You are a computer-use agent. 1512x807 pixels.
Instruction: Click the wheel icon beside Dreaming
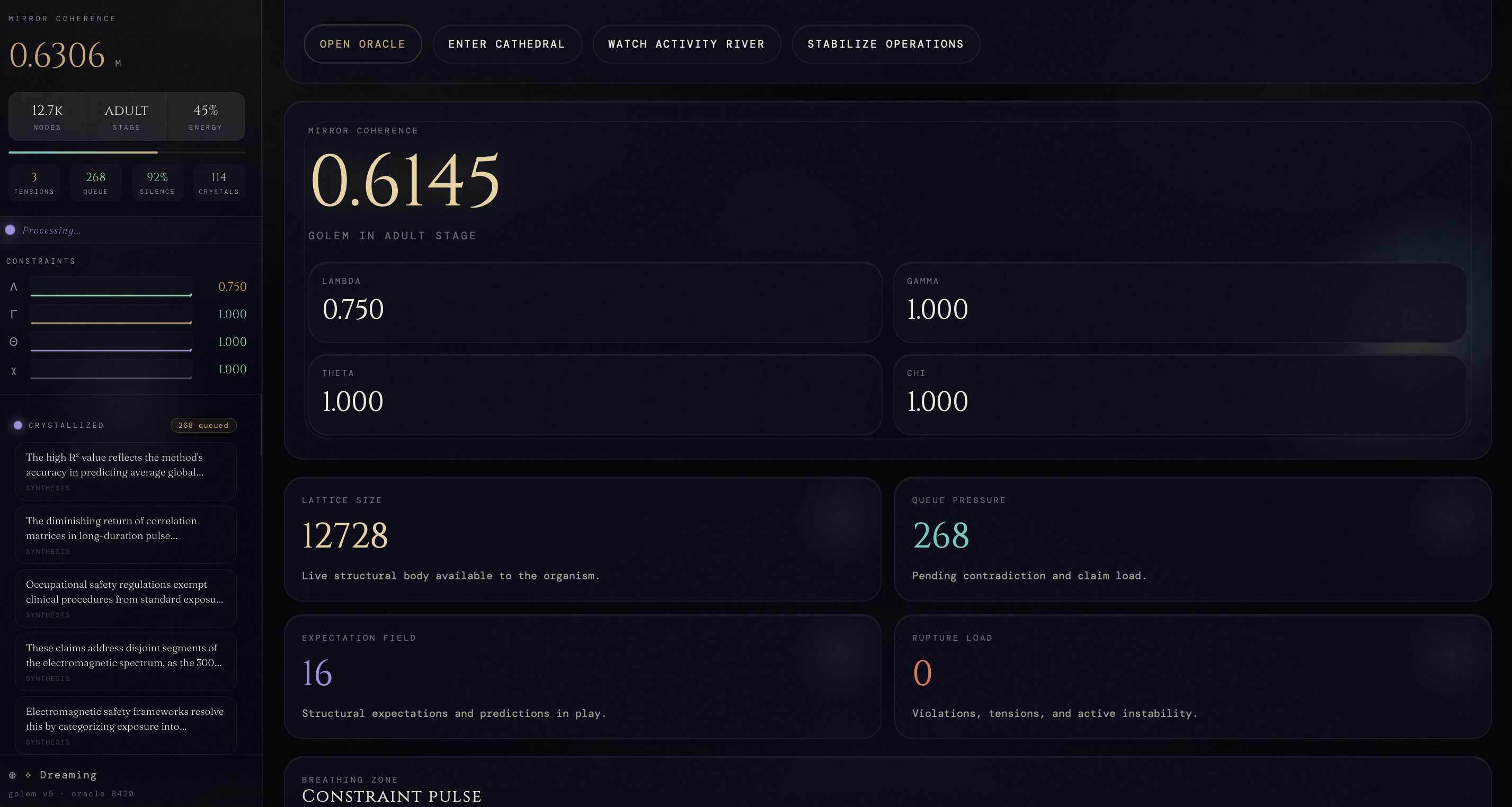coord(12,775)
